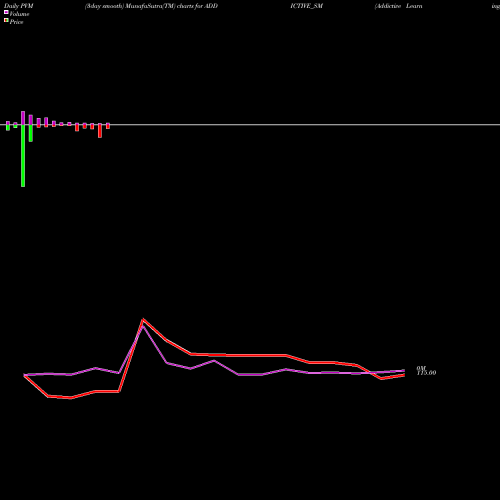Select the "Price" legend label
500x500 pixels.
tap(16, 22)
